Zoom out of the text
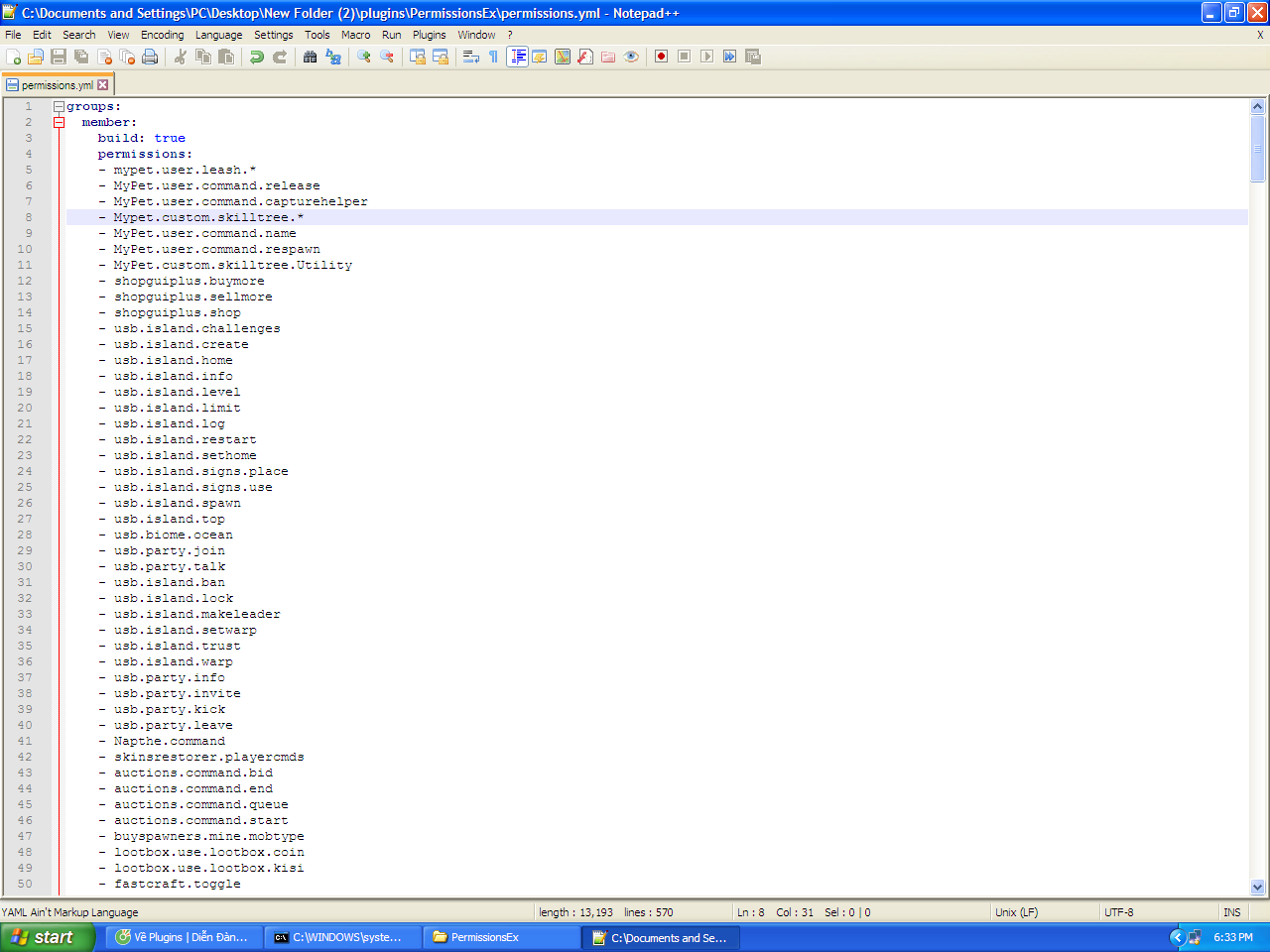The width and height of the screenshot is (1270, 952). coord(387,57)
